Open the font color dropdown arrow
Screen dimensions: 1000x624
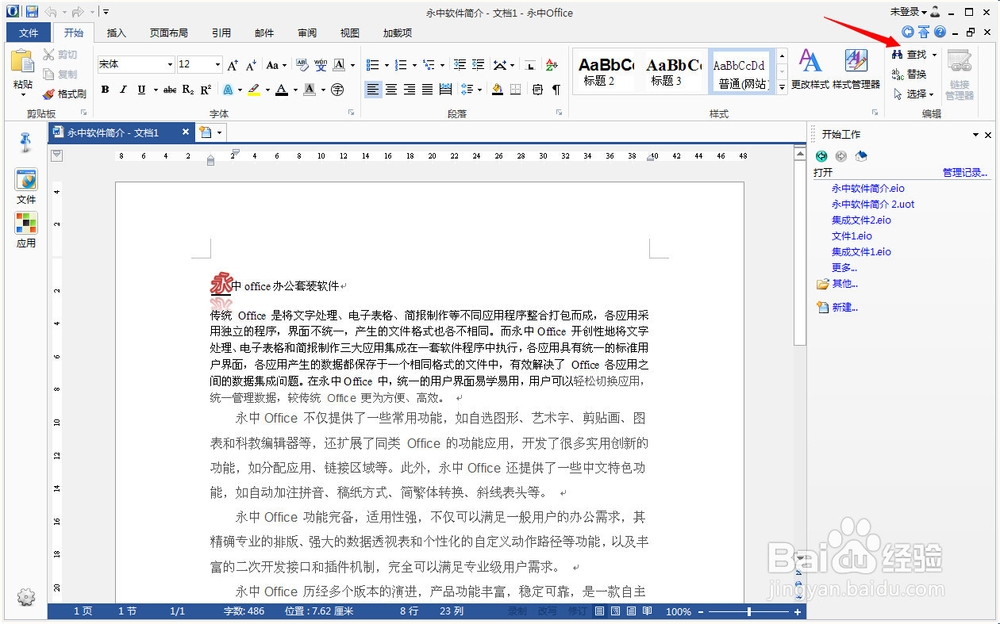tap(295, 90)
